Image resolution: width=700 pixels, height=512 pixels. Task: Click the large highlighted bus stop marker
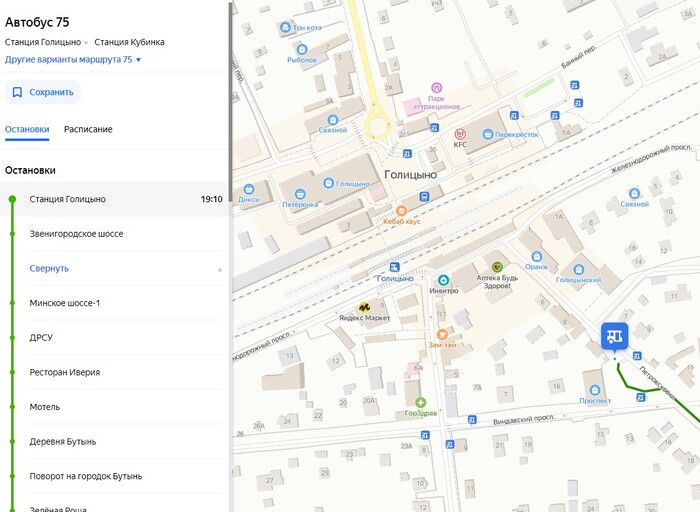(614, 336)
